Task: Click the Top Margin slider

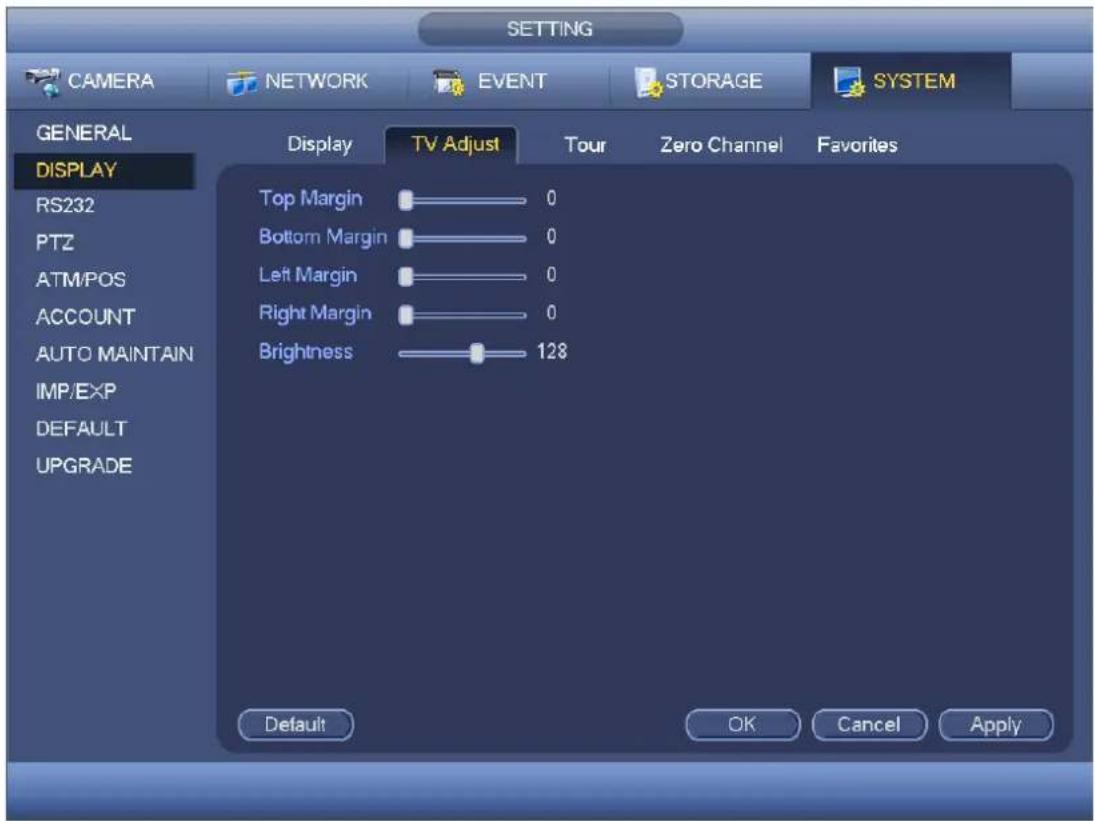Action: click(462, 200)
